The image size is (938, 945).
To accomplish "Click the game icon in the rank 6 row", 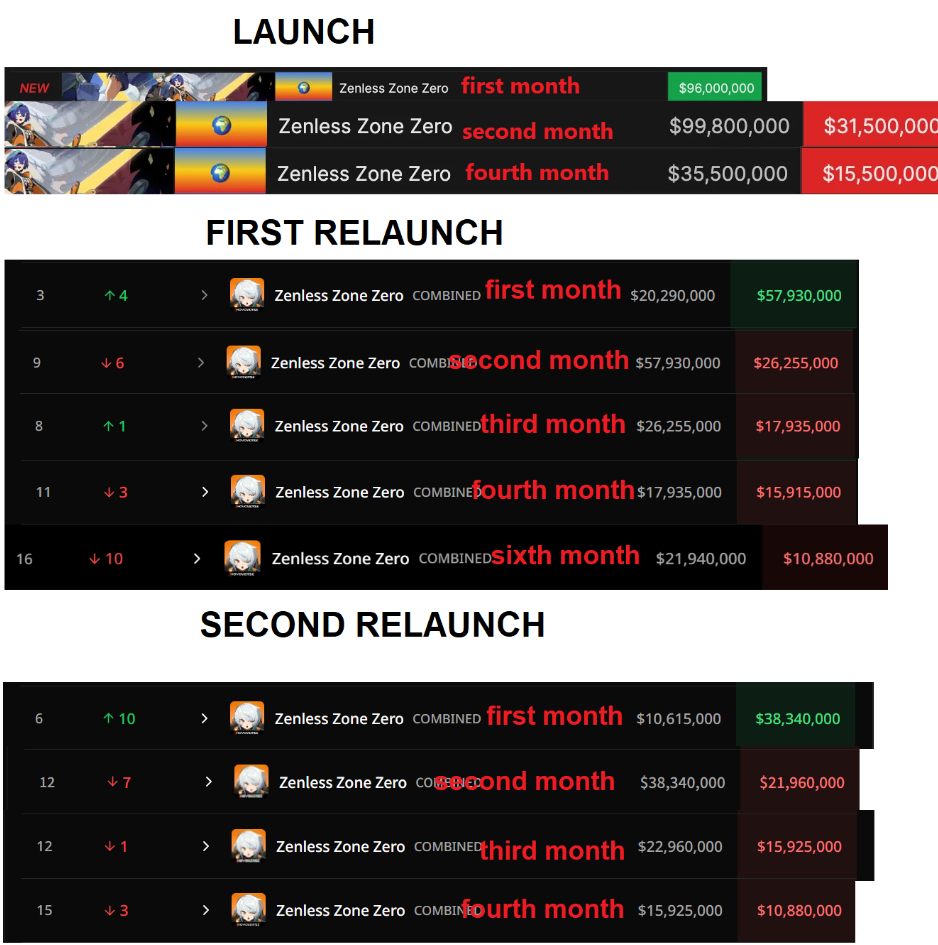I will coord(247,718).
